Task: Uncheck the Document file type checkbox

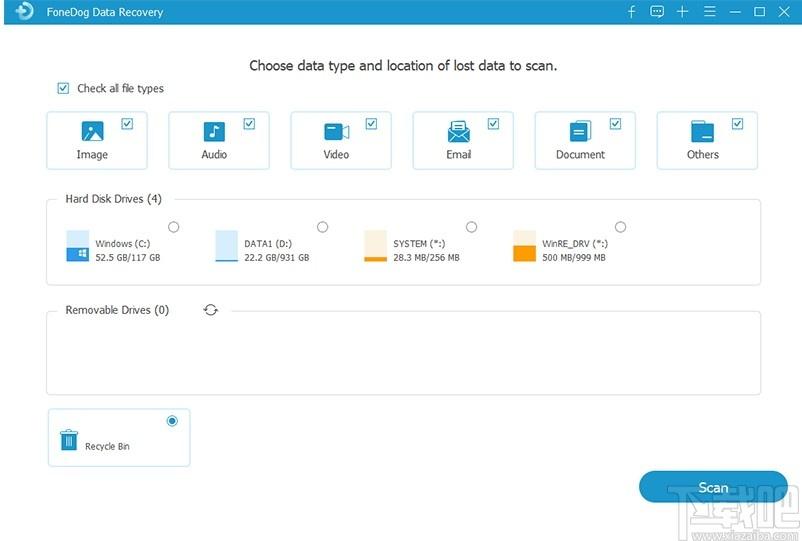Action: tap(615, 124)
